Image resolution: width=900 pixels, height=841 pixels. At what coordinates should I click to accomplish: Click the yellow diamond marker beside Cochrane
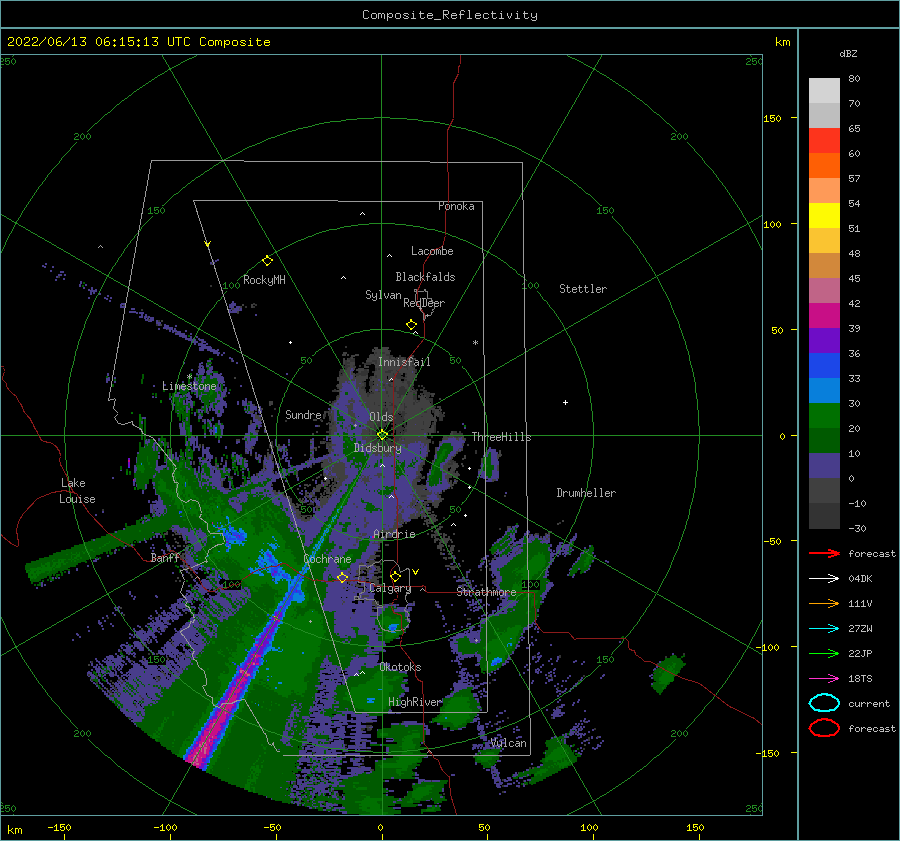click(342, 577)
